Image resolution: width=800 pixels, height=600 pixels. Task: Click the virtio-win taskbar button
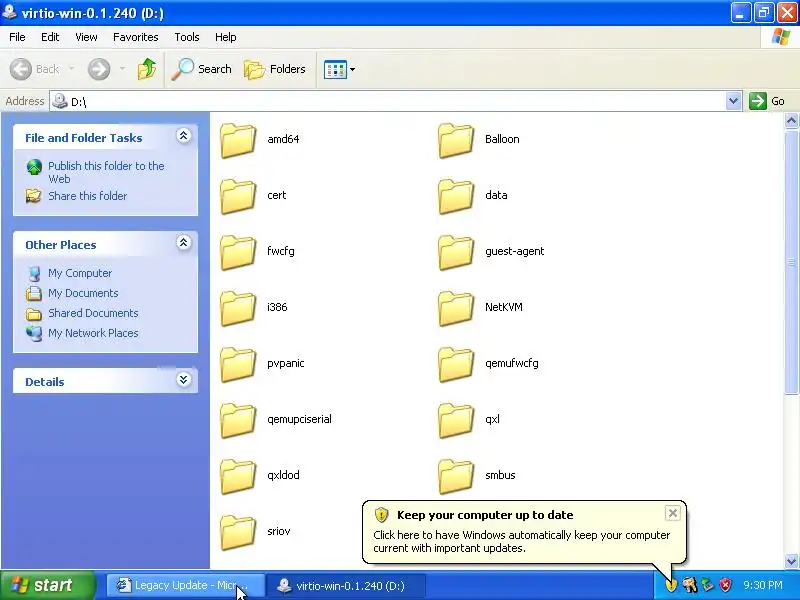[345, 585]
